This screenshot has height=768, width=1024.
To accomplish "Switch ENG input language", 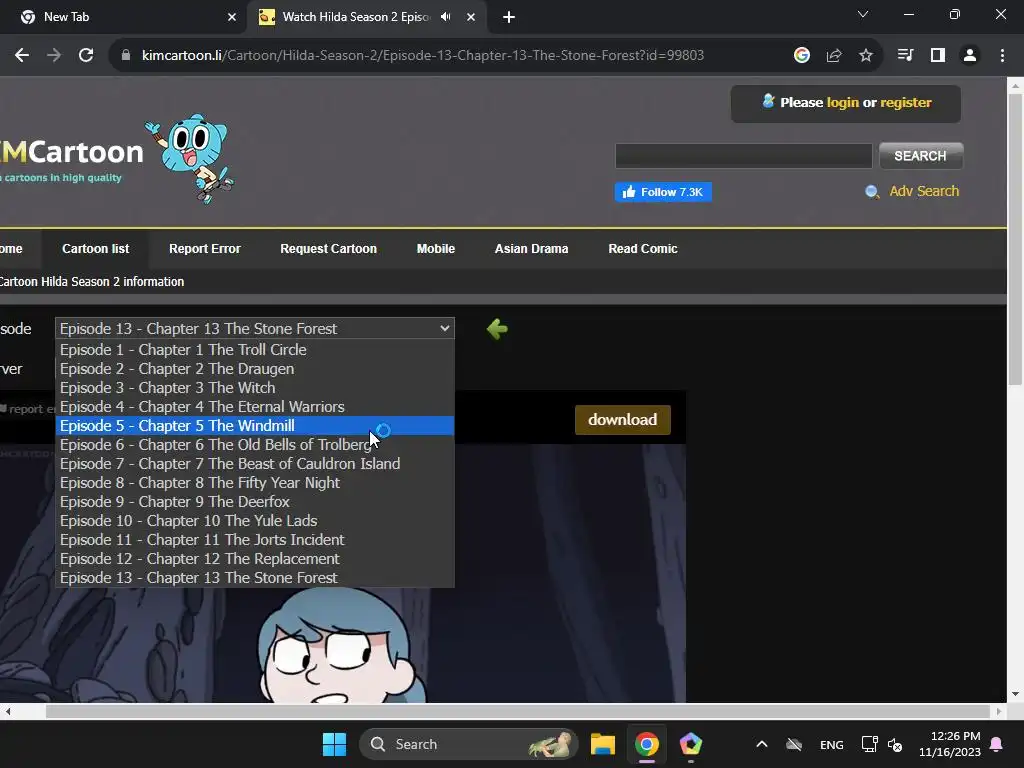I will (x=831, y=745).
